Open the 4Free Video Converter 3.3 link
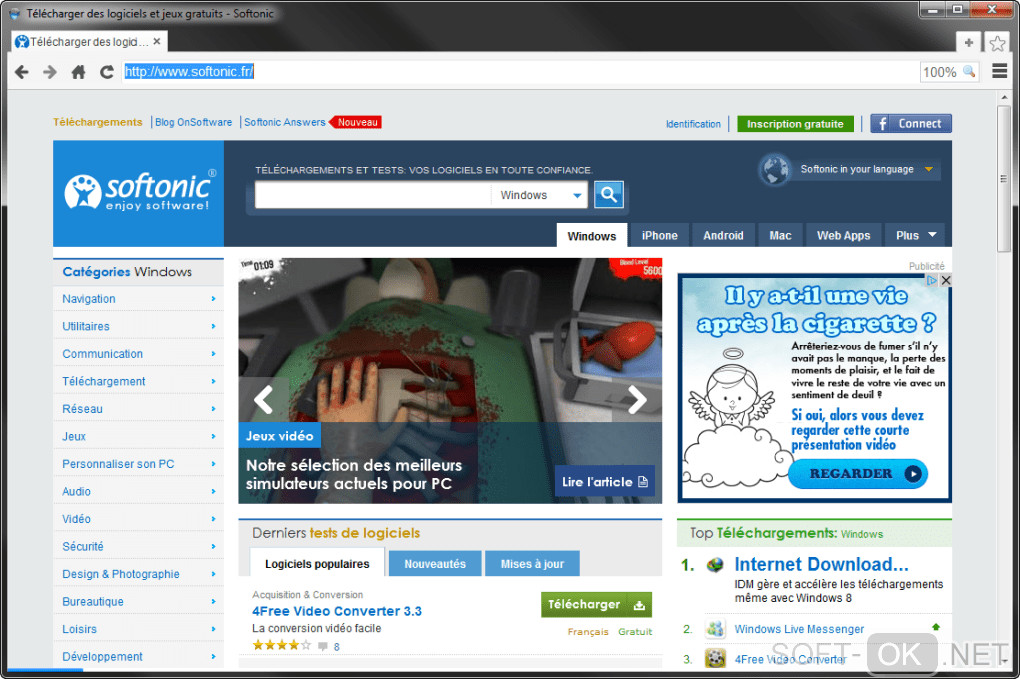Screen dimensions: 1020x679 337,611
